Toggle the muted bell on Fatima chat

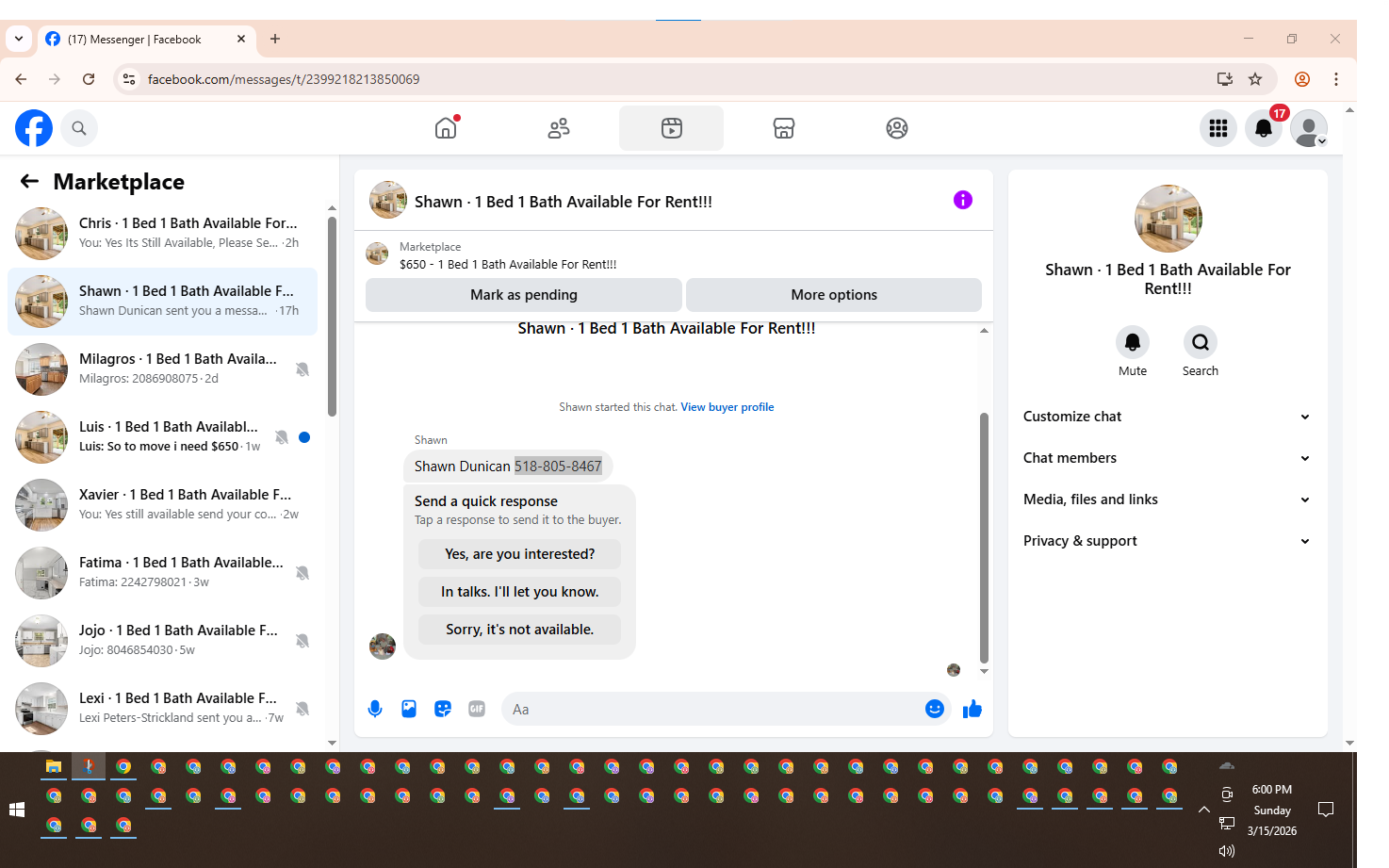click(302, 573)
